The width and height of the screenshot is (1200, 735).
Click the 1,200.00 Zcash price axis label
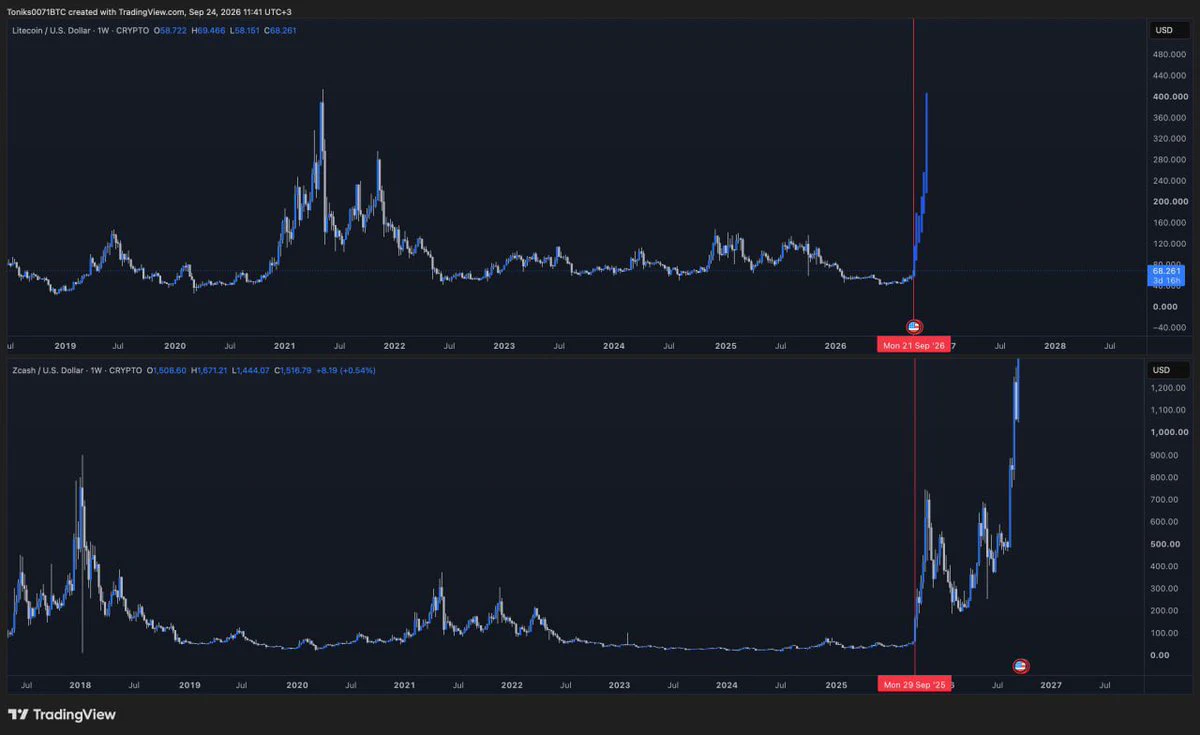click(x=1167, y=387)
